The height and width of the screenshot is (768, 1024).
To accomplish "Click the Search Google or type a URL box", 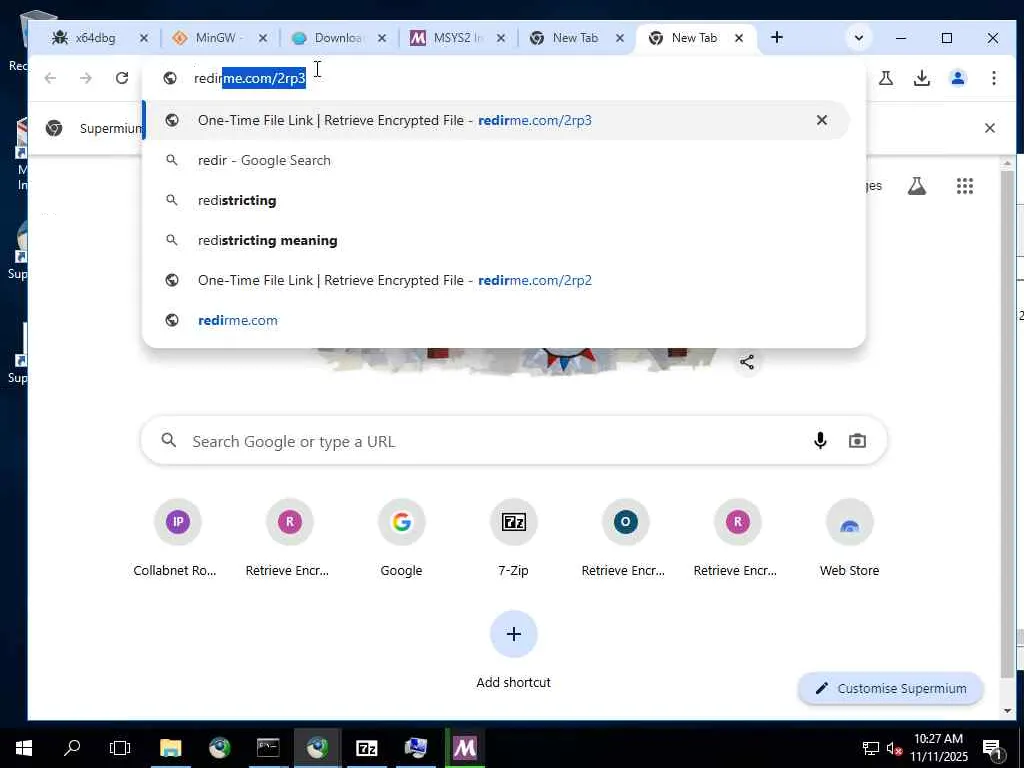I will pyautogui.click(x=513, y=441).
